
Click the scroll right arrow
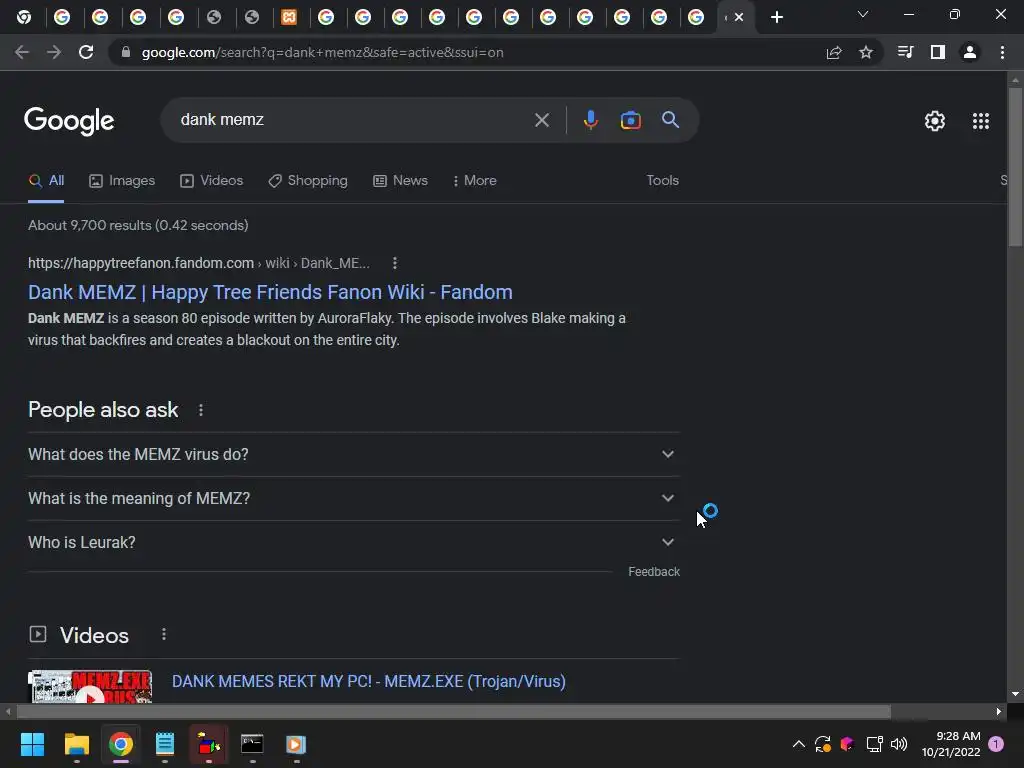point(999,711)
